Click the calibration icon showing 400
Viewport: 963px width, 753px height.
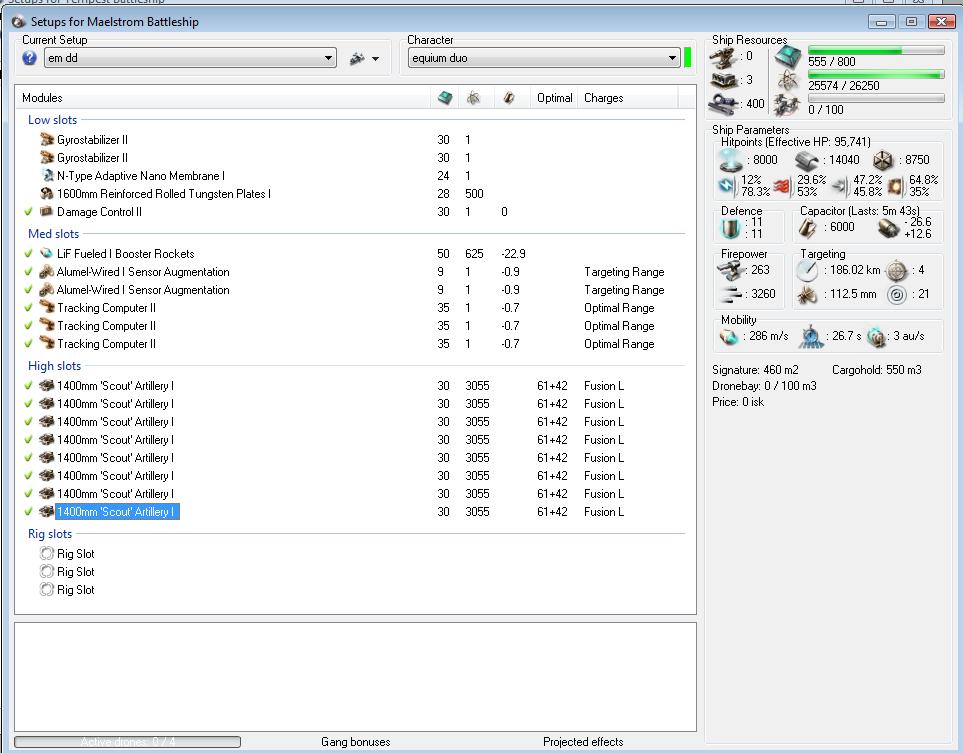tap(722, 104)
